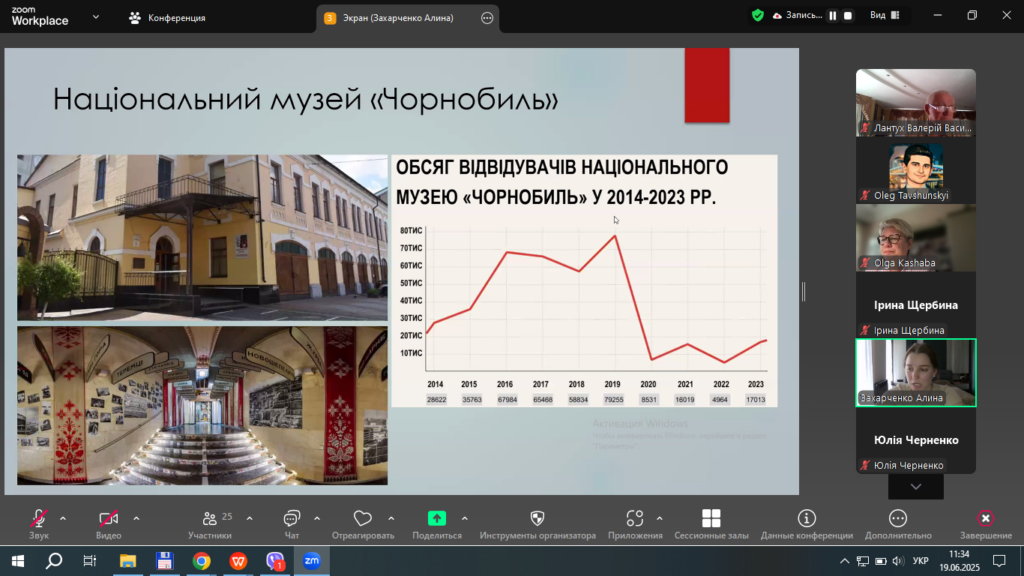Show hidden system tray icons
The height and width of the screenshot is (576, 1024).
(844, 561)
